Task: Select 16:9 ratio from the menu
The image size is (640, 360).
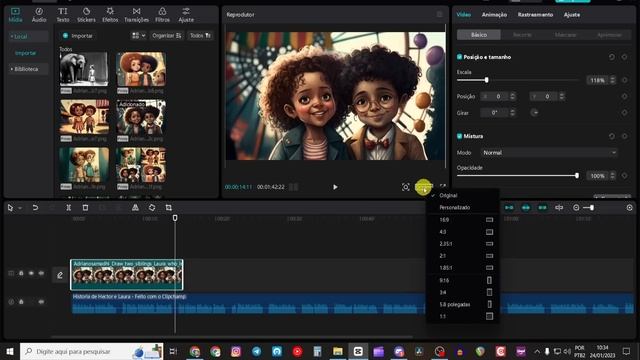Action: [x=462, y=220]
